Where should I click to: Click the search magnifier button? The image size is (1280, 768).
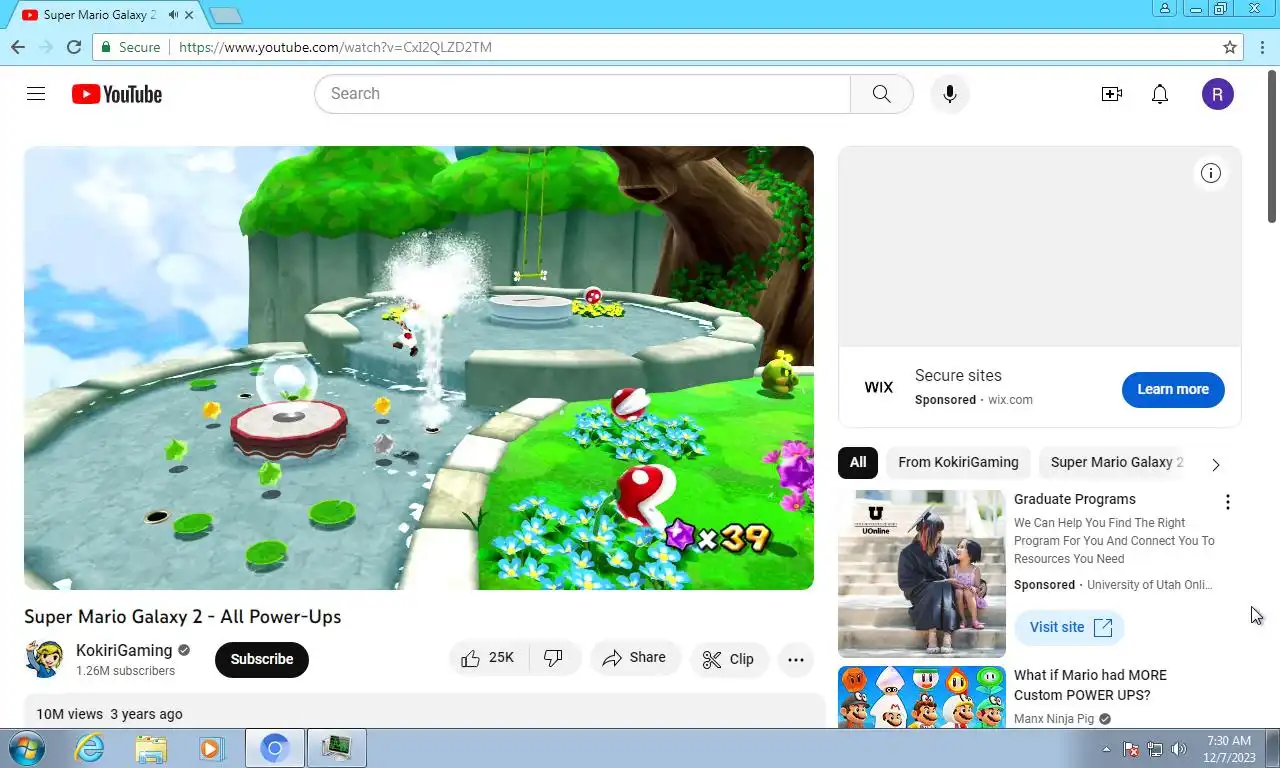881,94
